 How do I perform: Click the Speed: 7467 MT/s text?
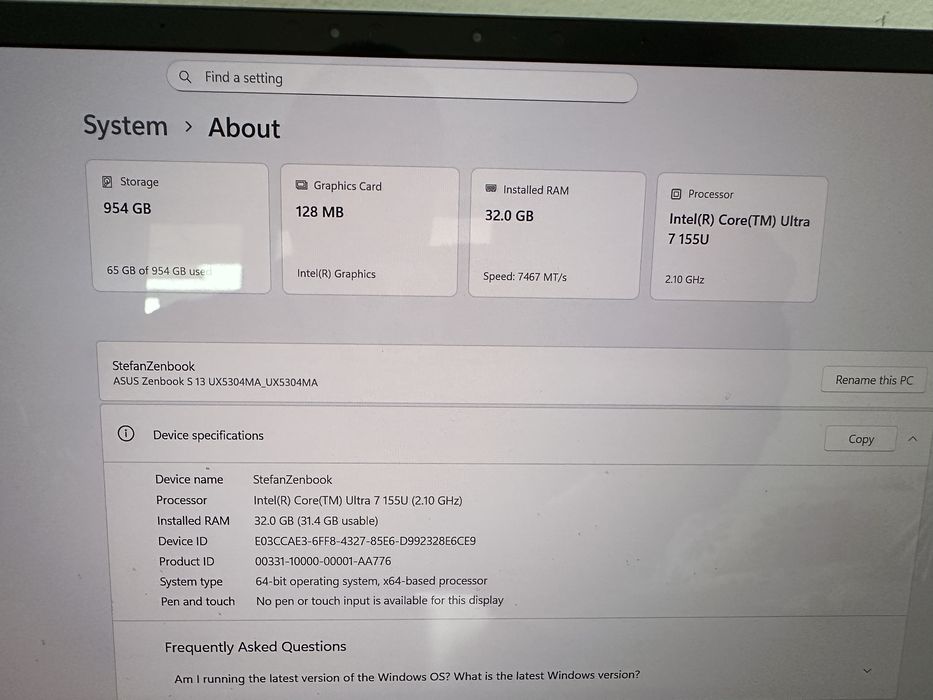click(525, 277)
